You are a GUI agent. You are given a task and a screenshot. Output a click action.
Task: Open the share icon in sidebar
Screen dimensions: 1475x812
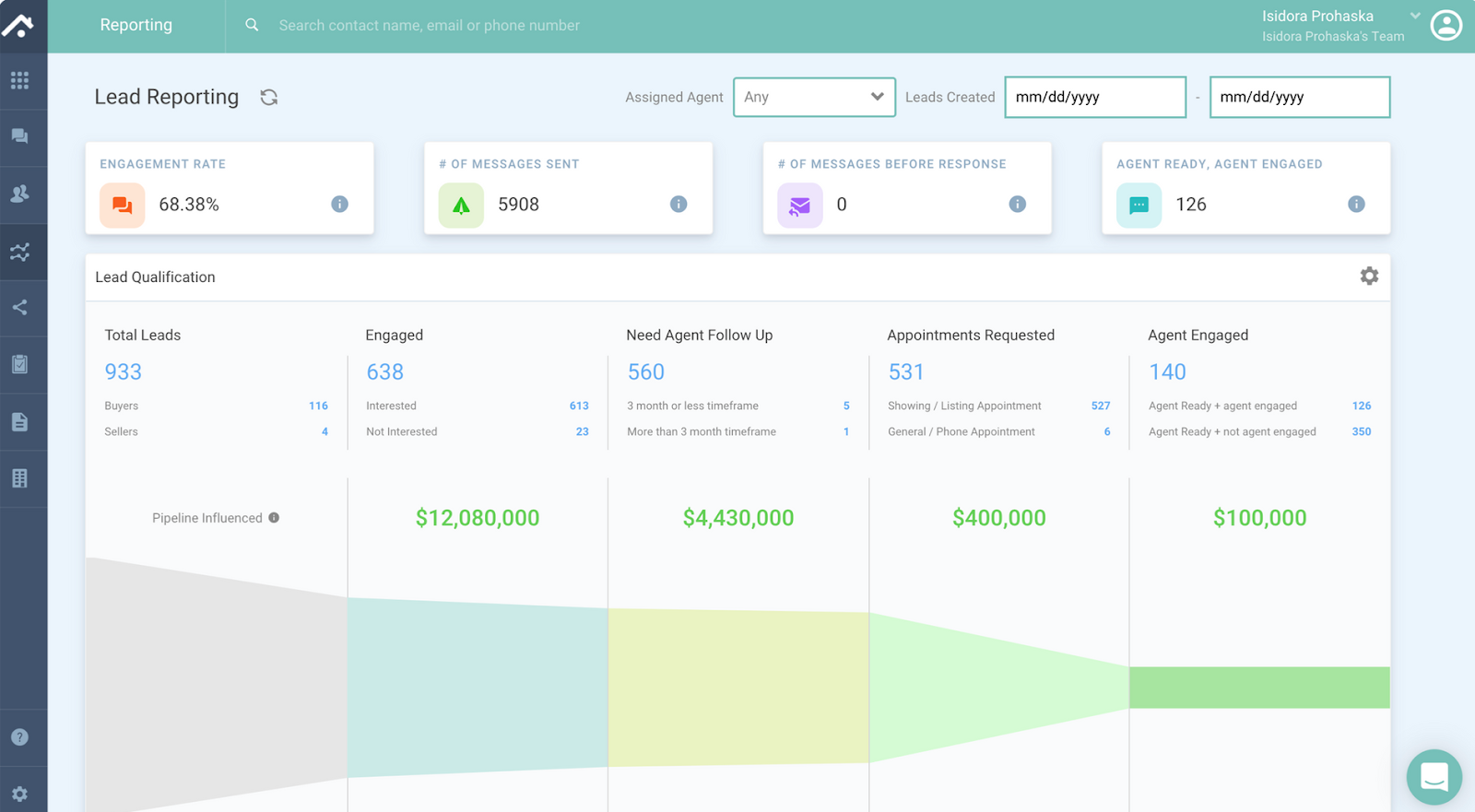tap(19, 308)
